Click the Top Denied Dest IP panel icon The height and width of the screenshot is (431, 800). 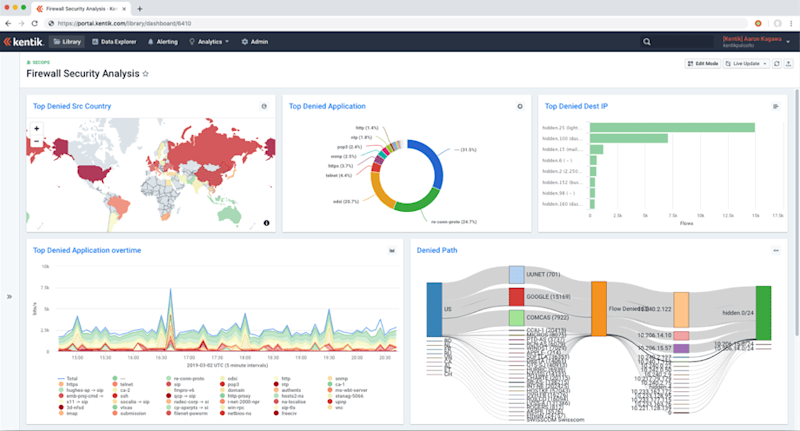(776, 106)
